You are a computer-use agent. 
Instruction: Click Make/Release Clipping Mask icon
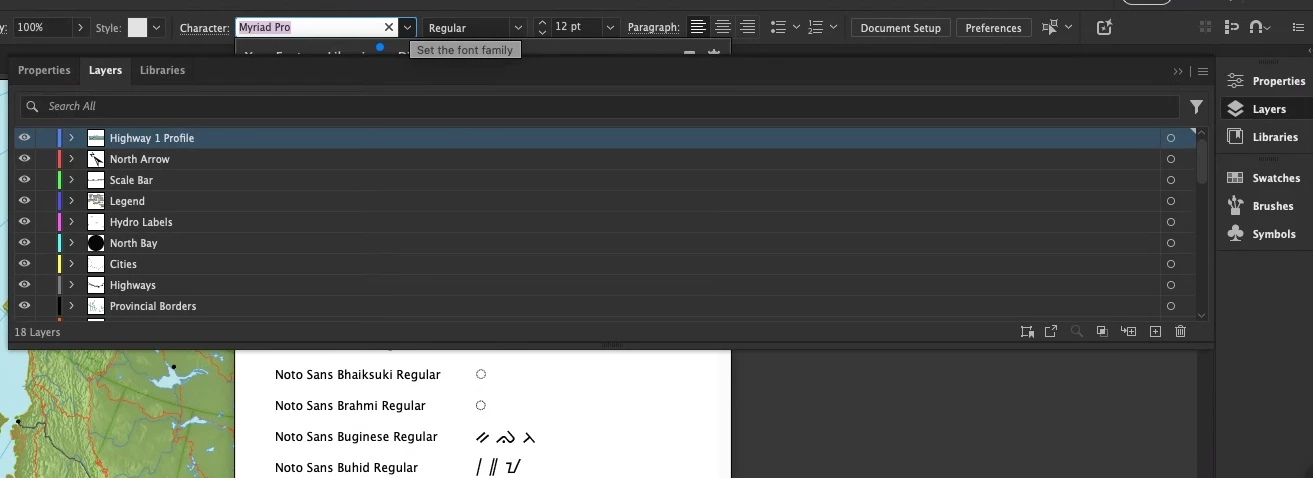coord(1102,331)
